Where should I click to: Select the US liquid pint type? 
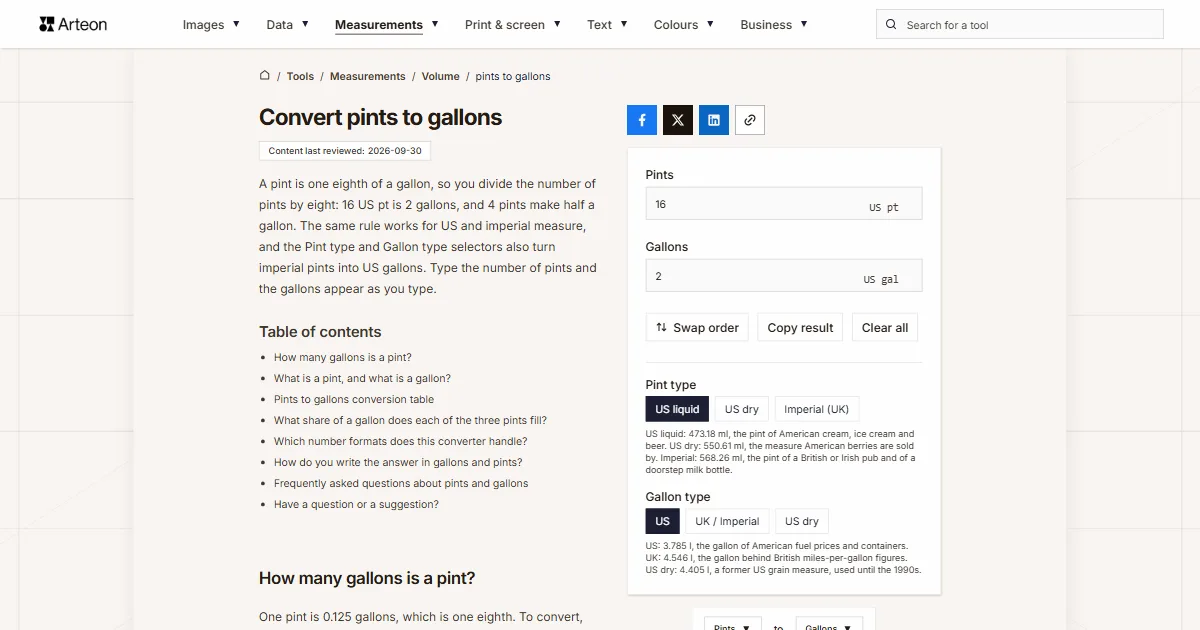coord(677,409)
